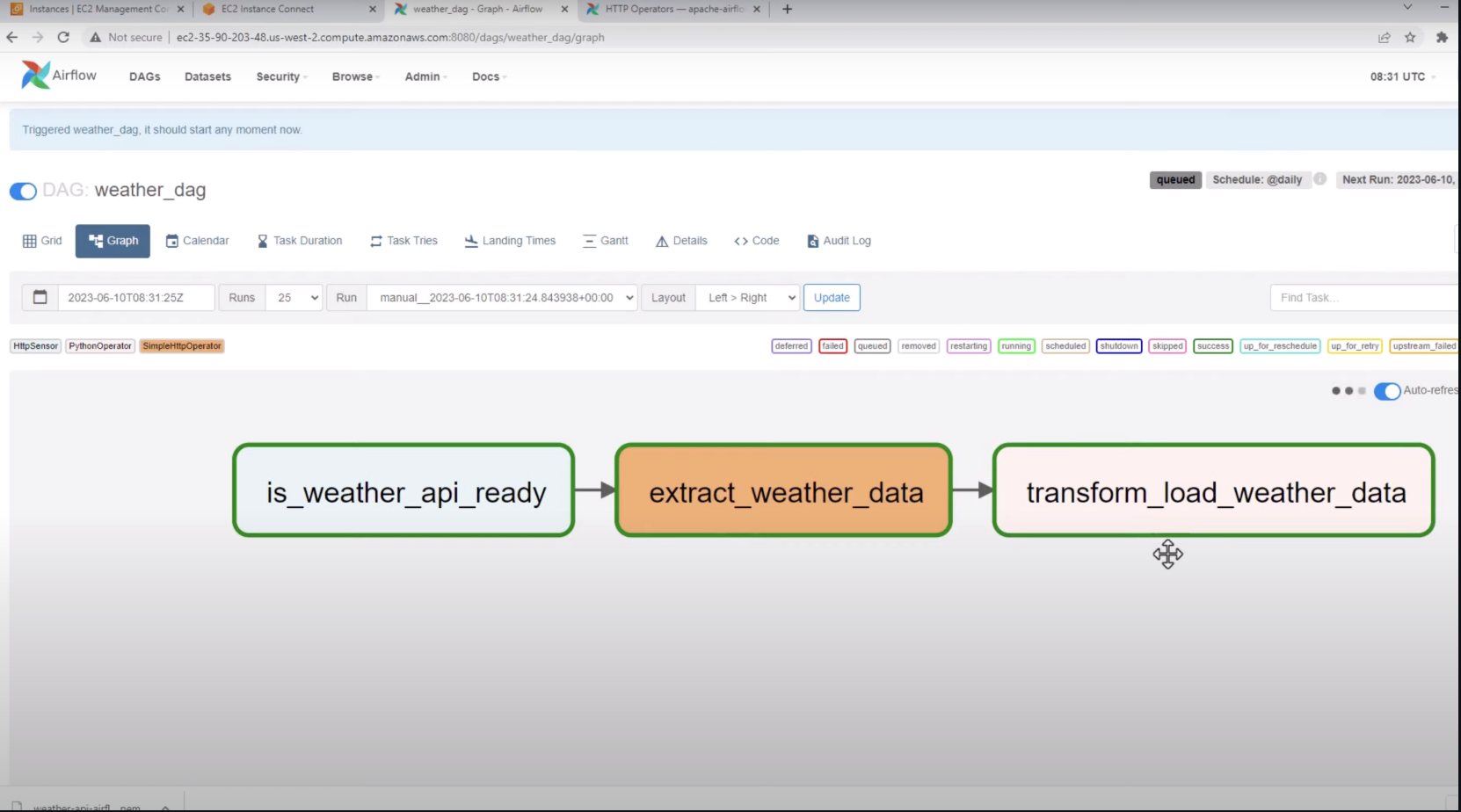Click the Airflow logo
1461x812 pixels.
pyautogui.click(x=58, y=76)
